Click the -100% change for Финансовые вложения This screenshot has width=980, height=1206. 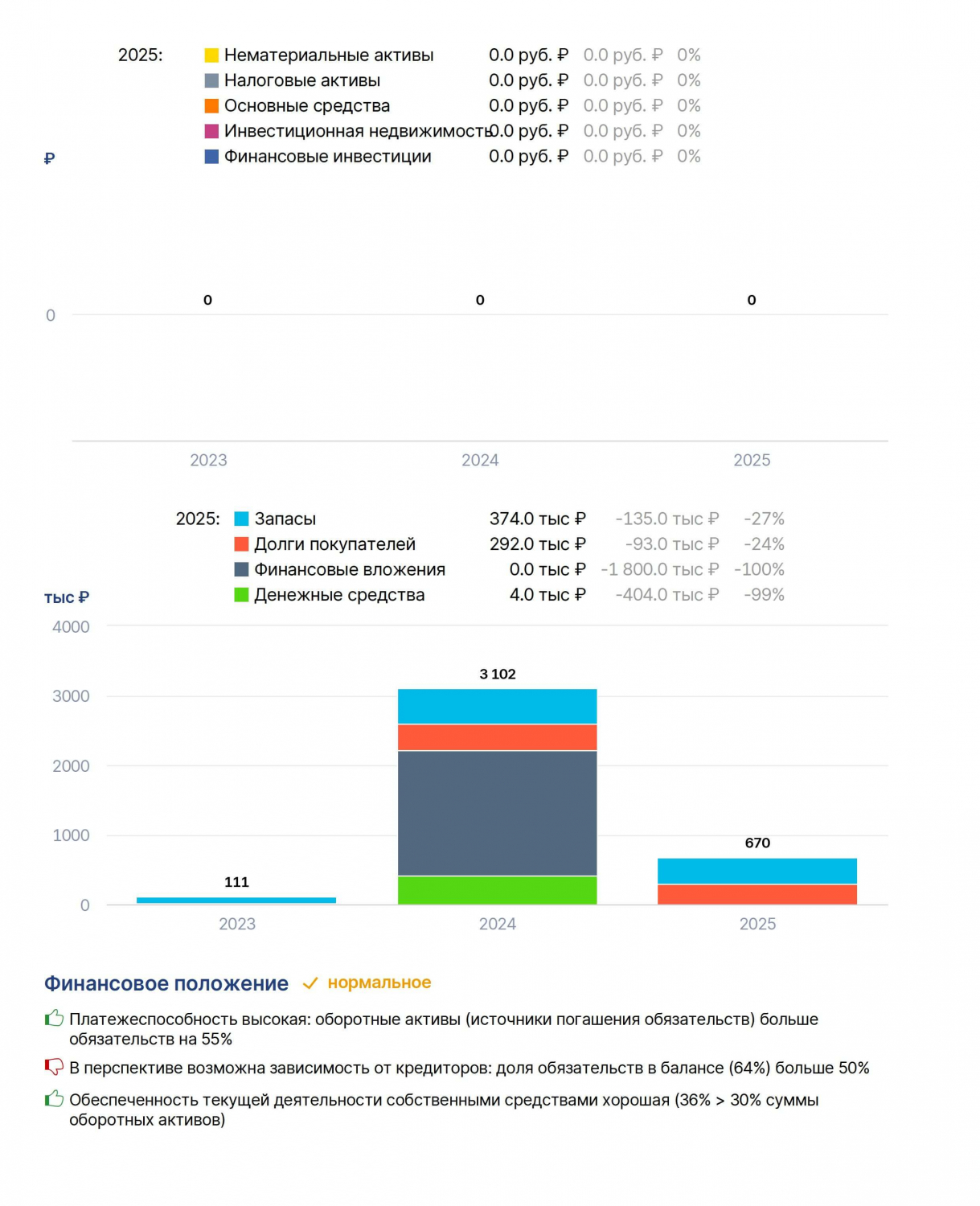[x=759, y=570]
